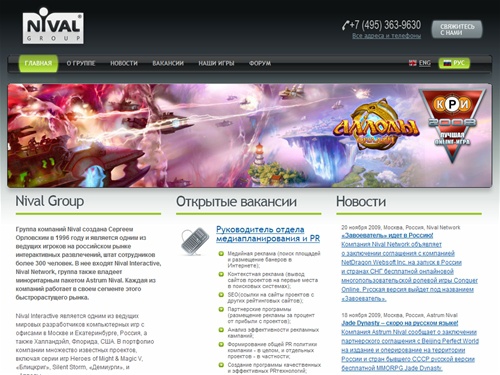Click the SEO bullet item
This screenshot has width=500, height=375.
coord(271,298)
